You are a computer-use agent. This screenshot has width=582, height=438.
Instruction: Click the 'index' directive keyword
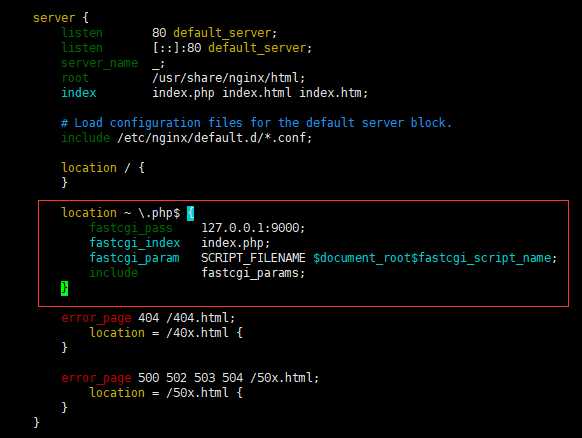pyautogui.click(x=79, y=93)
